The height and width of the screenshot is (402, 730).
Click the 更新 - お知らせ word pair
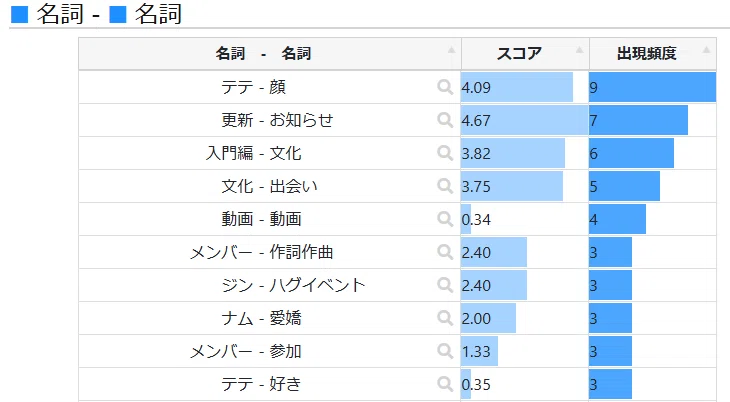pyautogui.click(x=277, y=120)
